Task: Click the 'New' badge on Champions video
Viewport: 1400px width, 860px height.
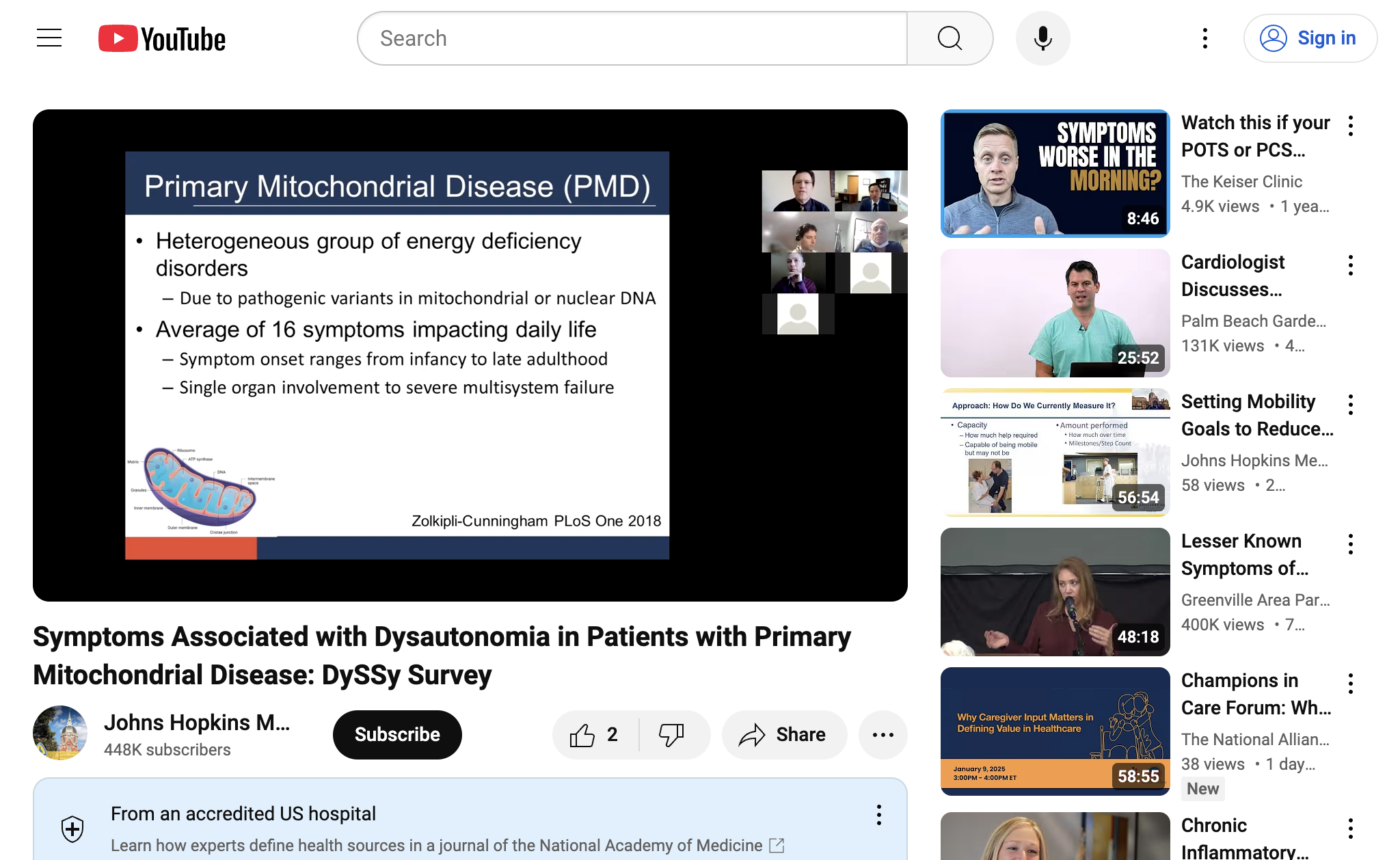Action: tap(1202, 789)
